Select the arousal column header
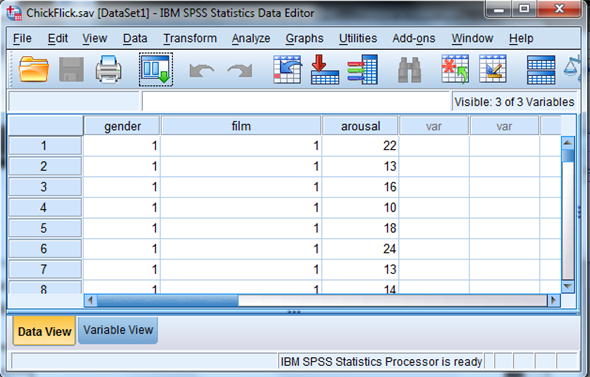Viewport: 590px width, 377px height. click(x=360, y=126)
